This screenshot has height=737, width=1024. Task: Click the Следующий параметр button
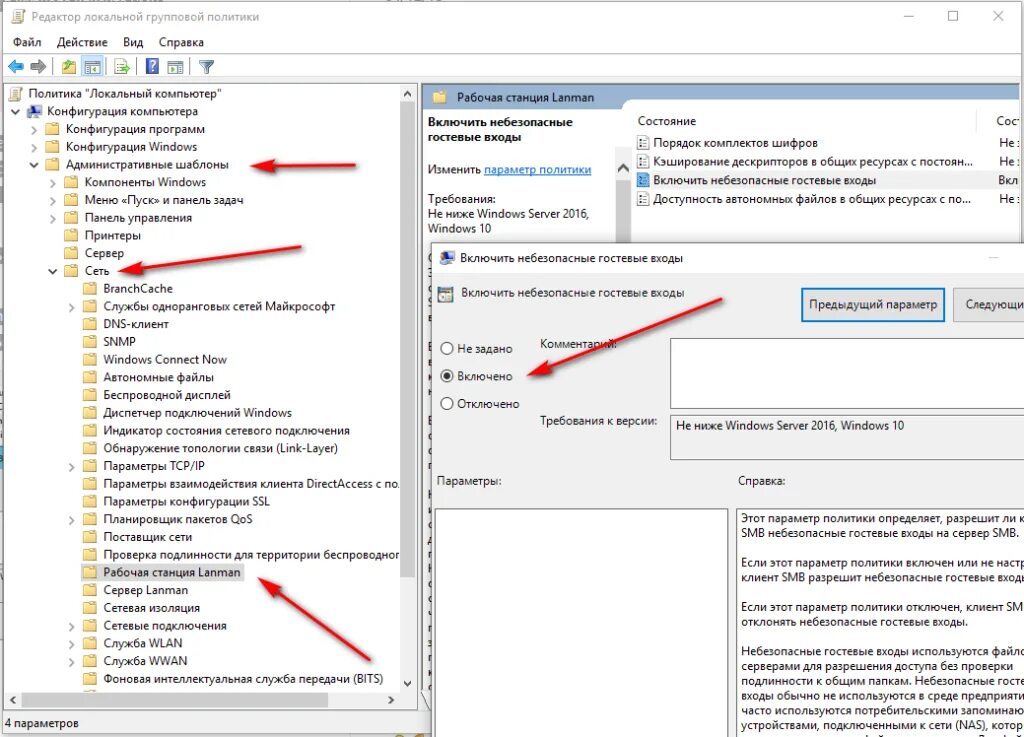(989, 304)
